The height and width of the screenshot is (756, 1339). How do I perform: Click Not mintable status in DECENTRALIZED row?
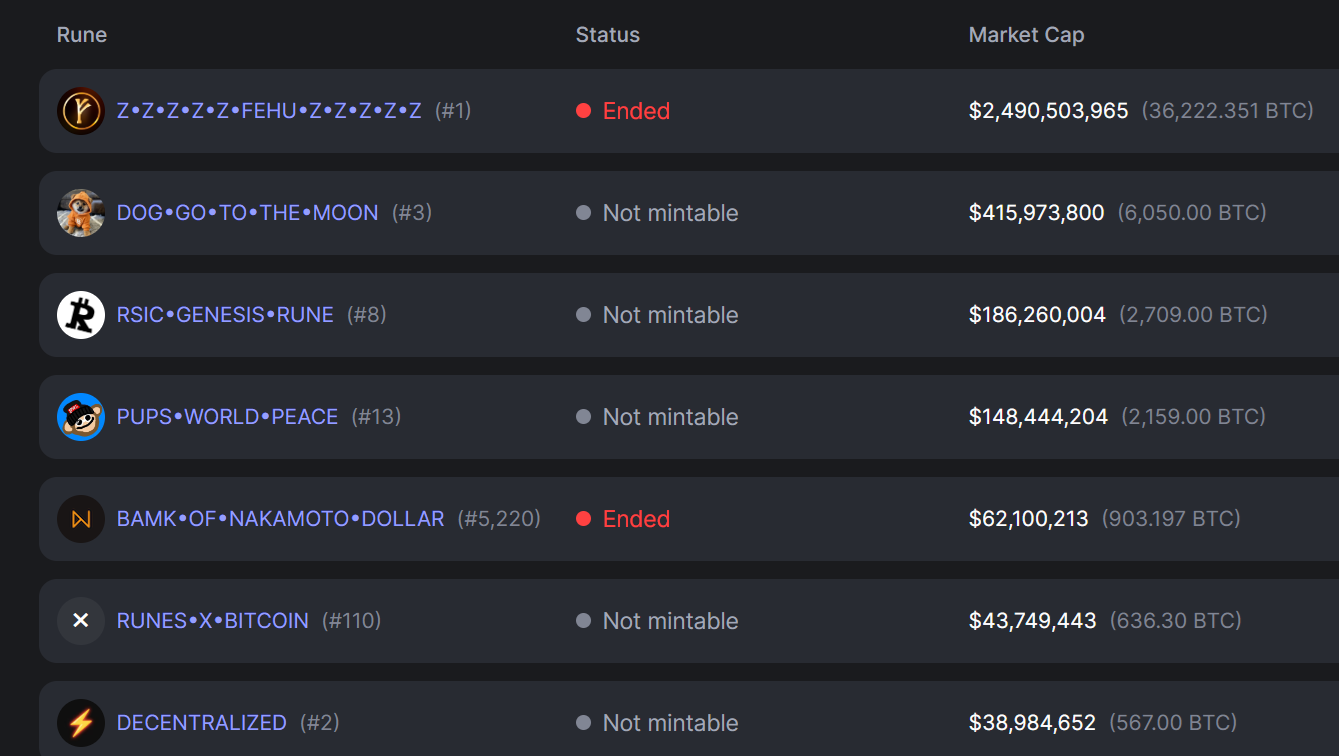click(669, 723)
